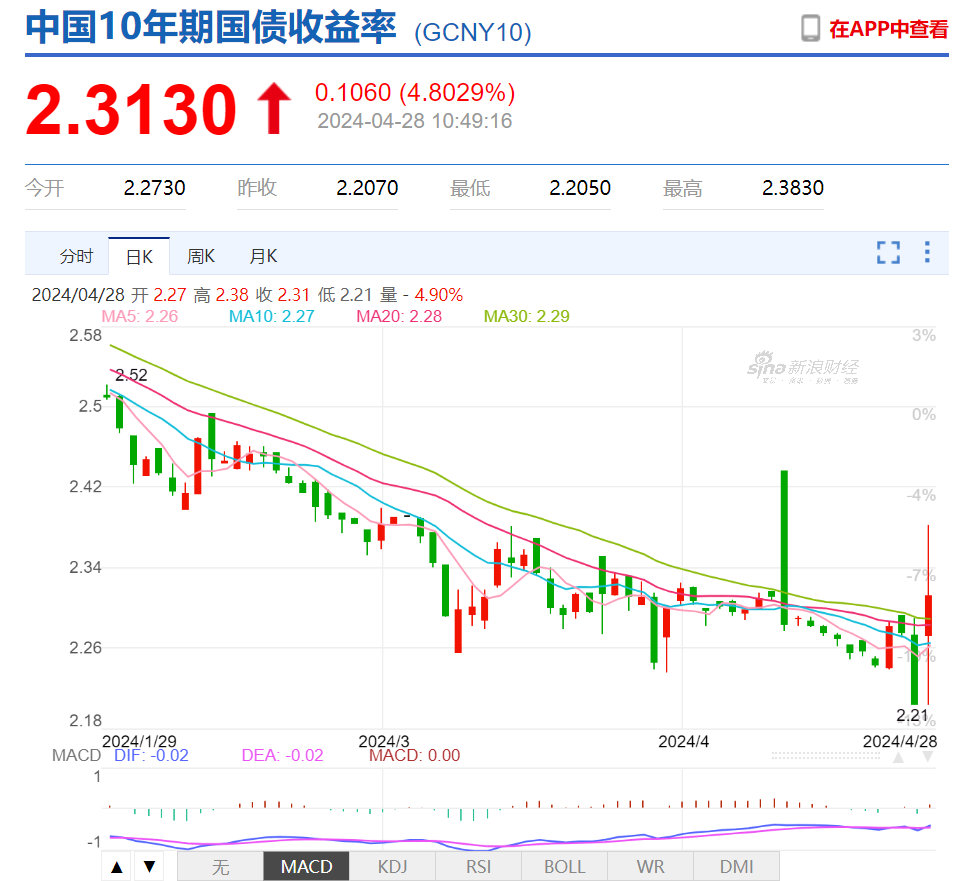Click the MA30: 2.29 legend label
The width and height of the screenshot is (979, 881).
tap(526, 316)
